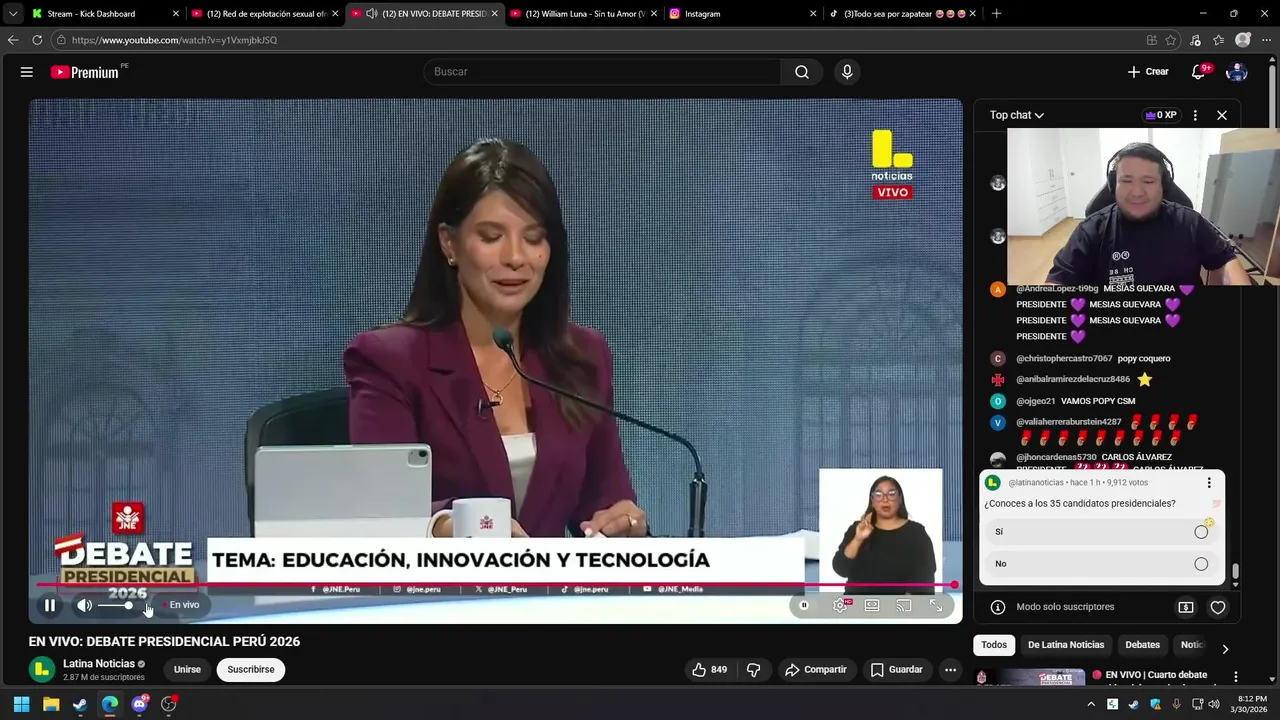
Task: Toggle autoplay switch in the player
Action: click(x=804, y=605)
